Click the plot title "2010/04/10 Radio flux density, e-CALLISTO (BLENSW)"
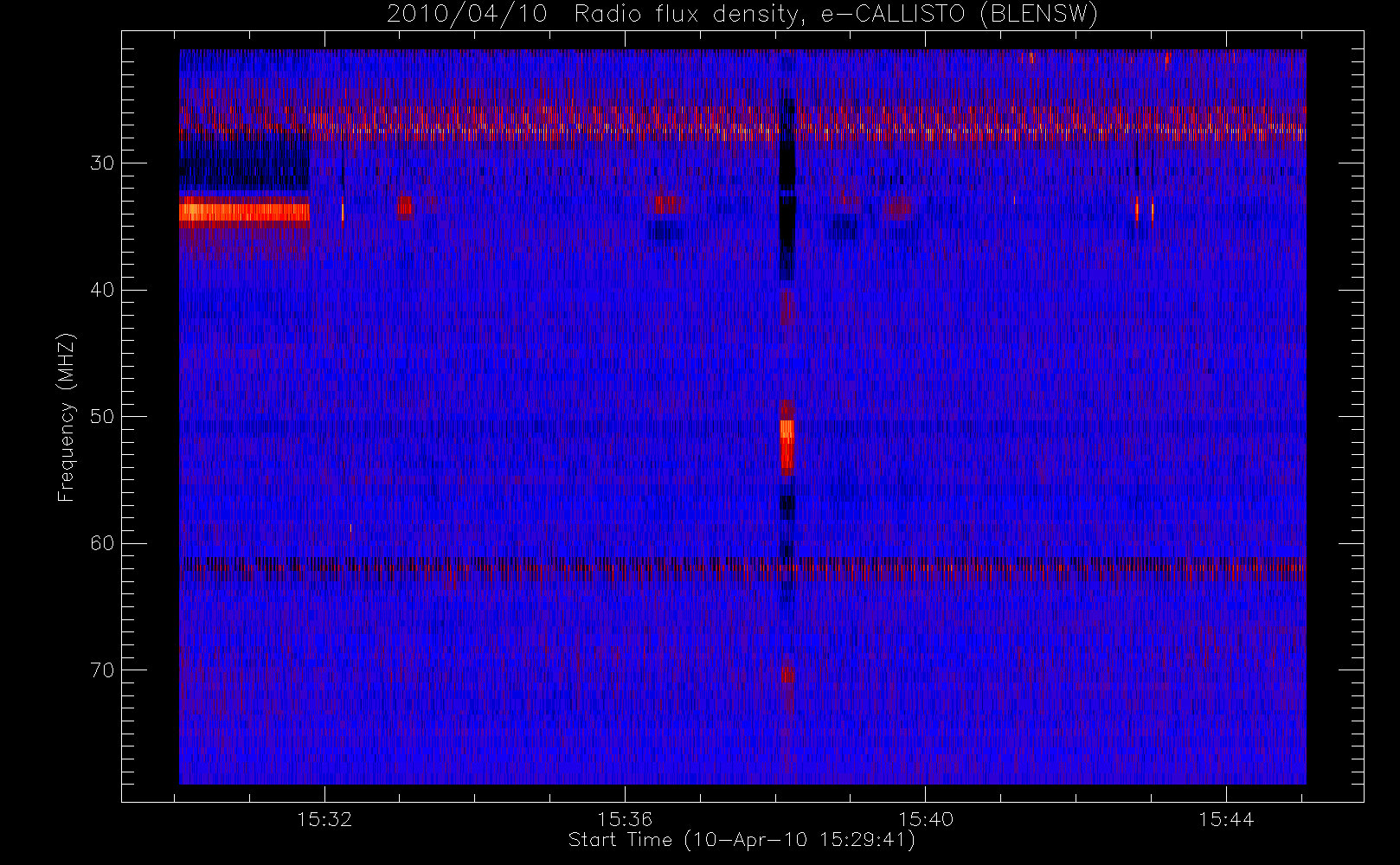 (x=742, y=15)
